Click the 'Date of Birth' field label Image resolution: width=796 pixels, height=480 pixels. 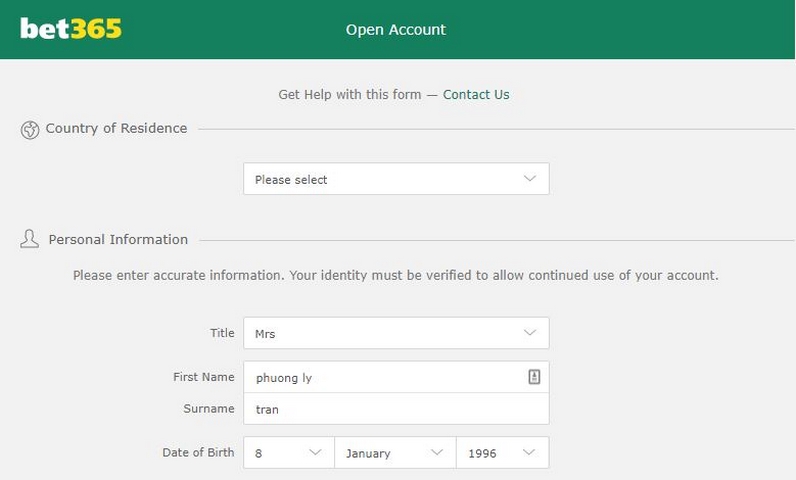tap(198, 452)
